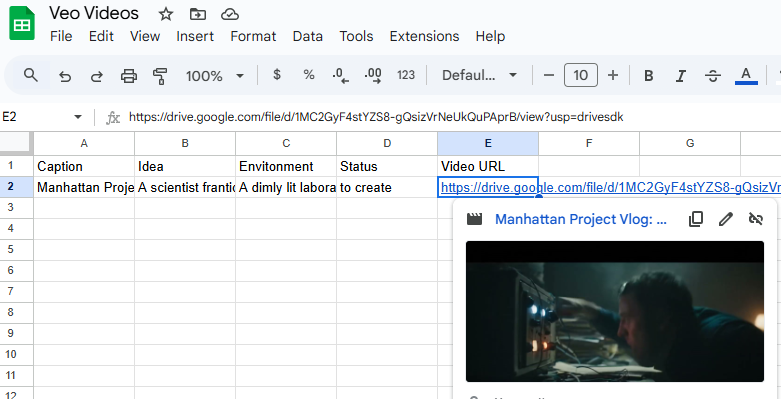Open the Tools menu

[356, 36]
